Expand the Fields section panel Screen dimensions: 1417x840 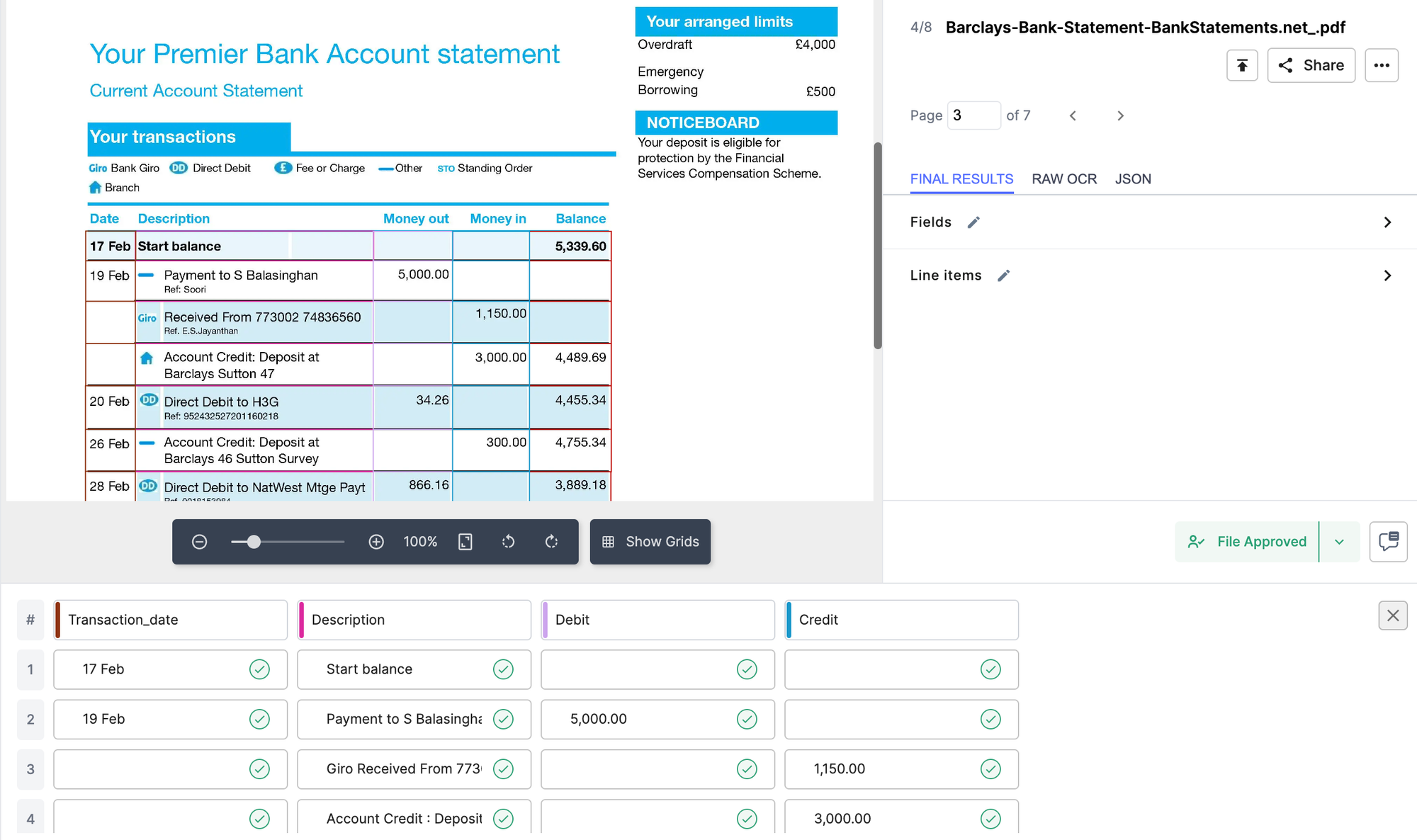tap(1386, 222)
